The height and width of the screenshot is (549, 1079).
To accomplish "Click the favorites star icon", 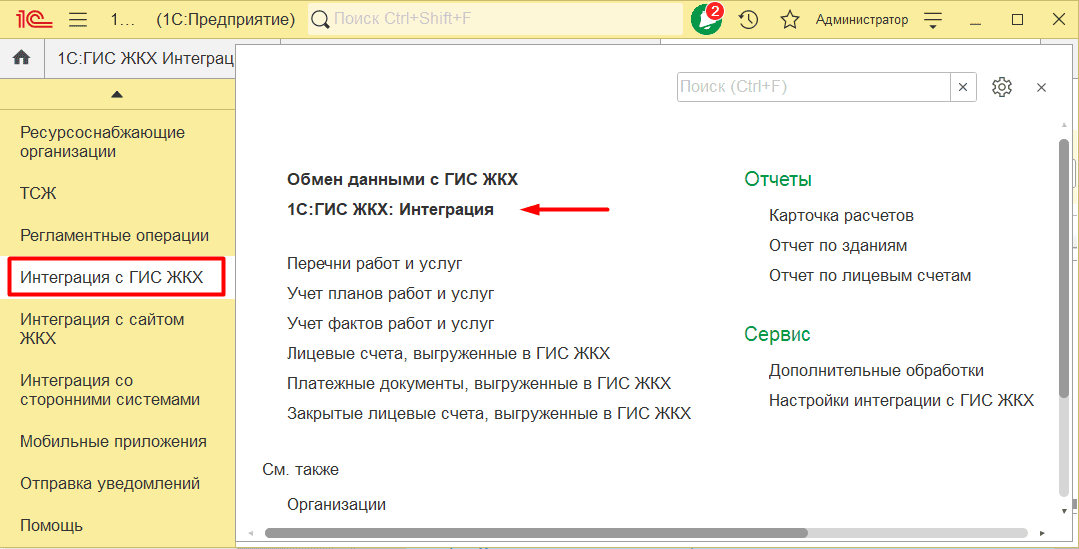I will coord(789,20).
